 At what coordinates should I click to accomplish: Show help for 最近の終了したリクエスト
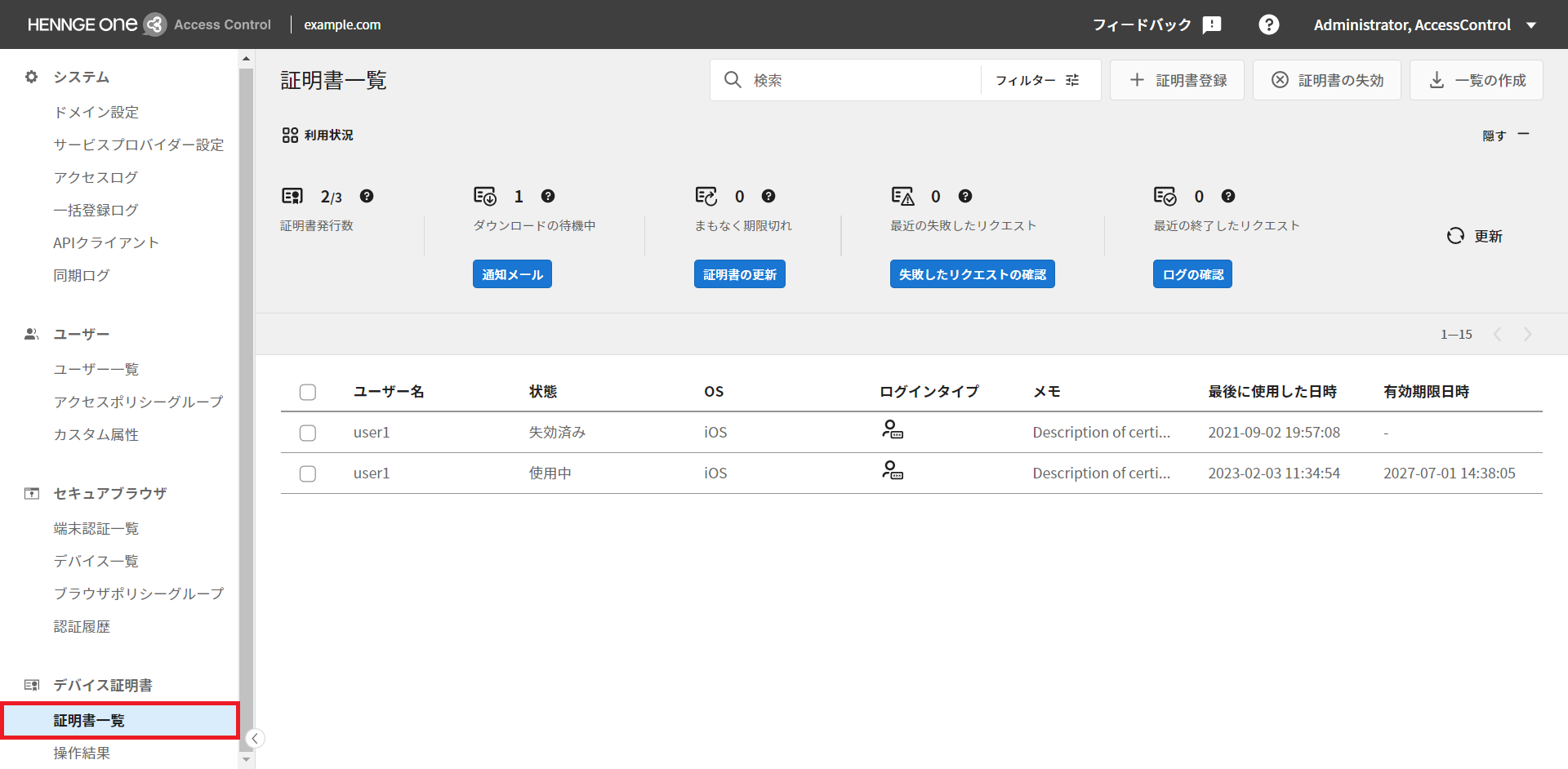tap(1228, 196)
